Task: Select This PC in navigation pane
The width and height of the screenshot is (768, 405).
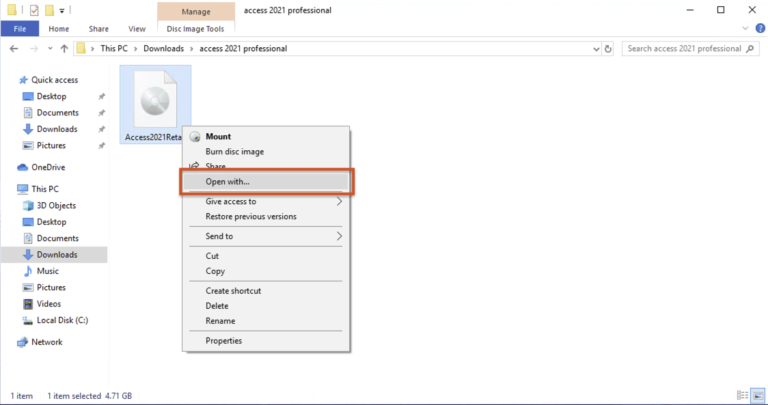Action: coord(45,189)
